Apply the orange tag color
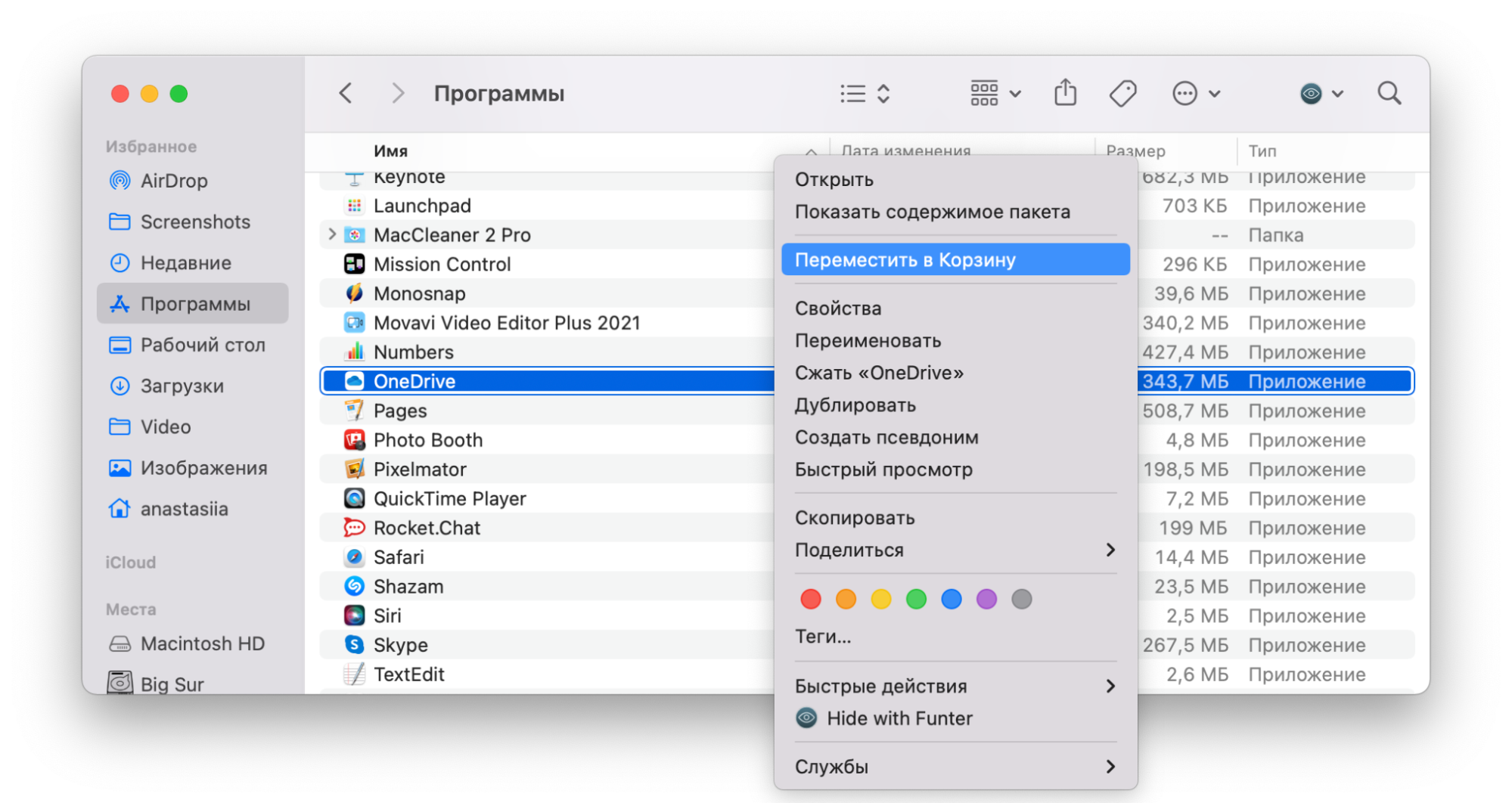This screenshot has height=803, width=1512. coord(846,600)
